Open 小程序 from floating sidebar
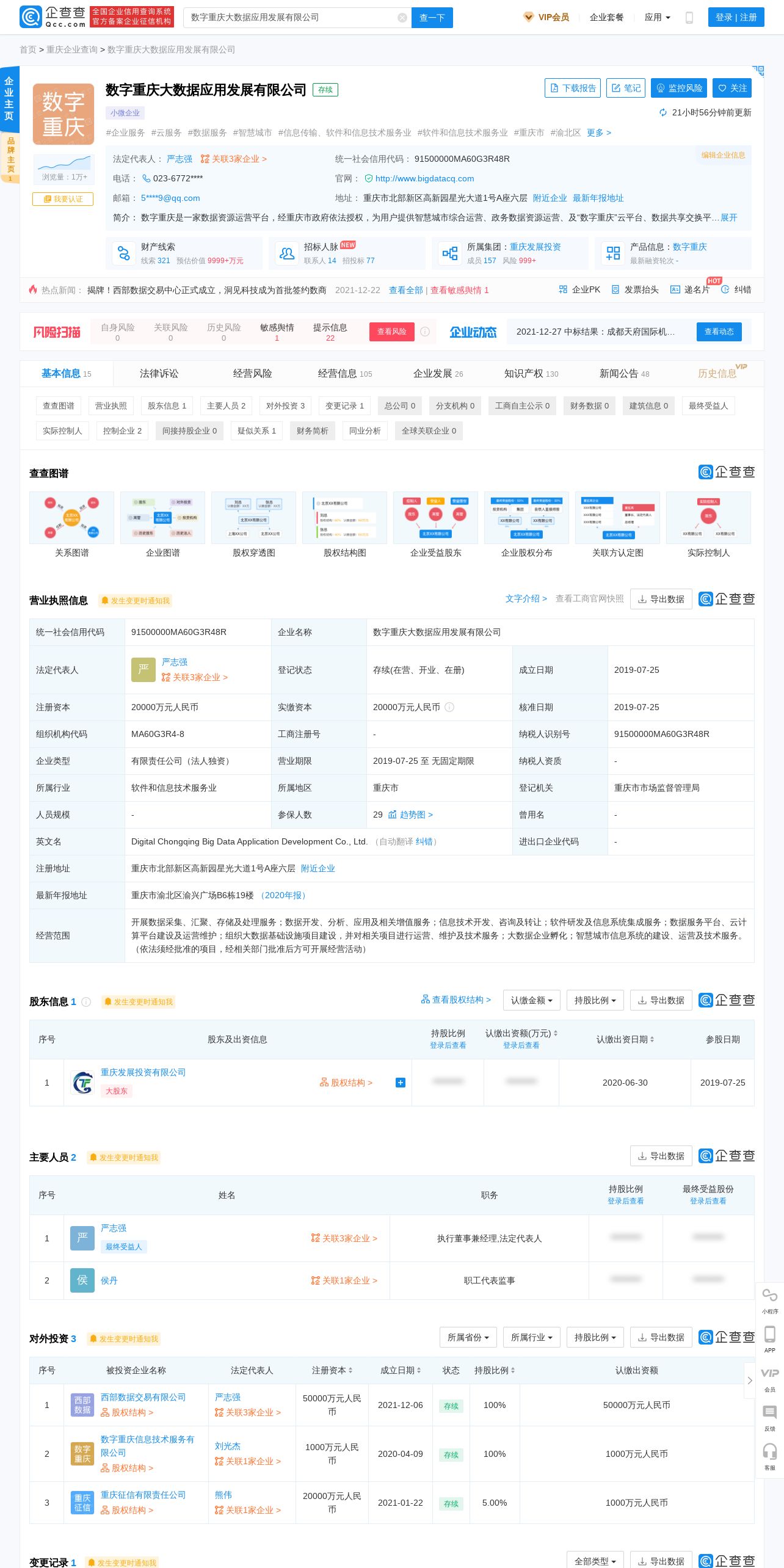Viewport: 784px width, 1568px height. (770, 1300)
